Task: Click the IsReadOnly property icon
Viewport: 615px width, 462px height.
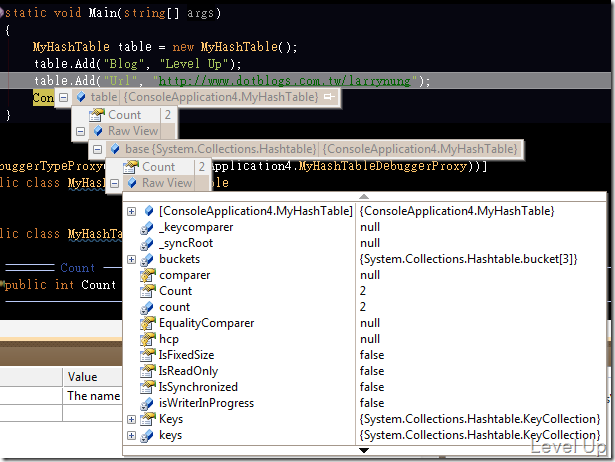Action: (x=147, y=371)
